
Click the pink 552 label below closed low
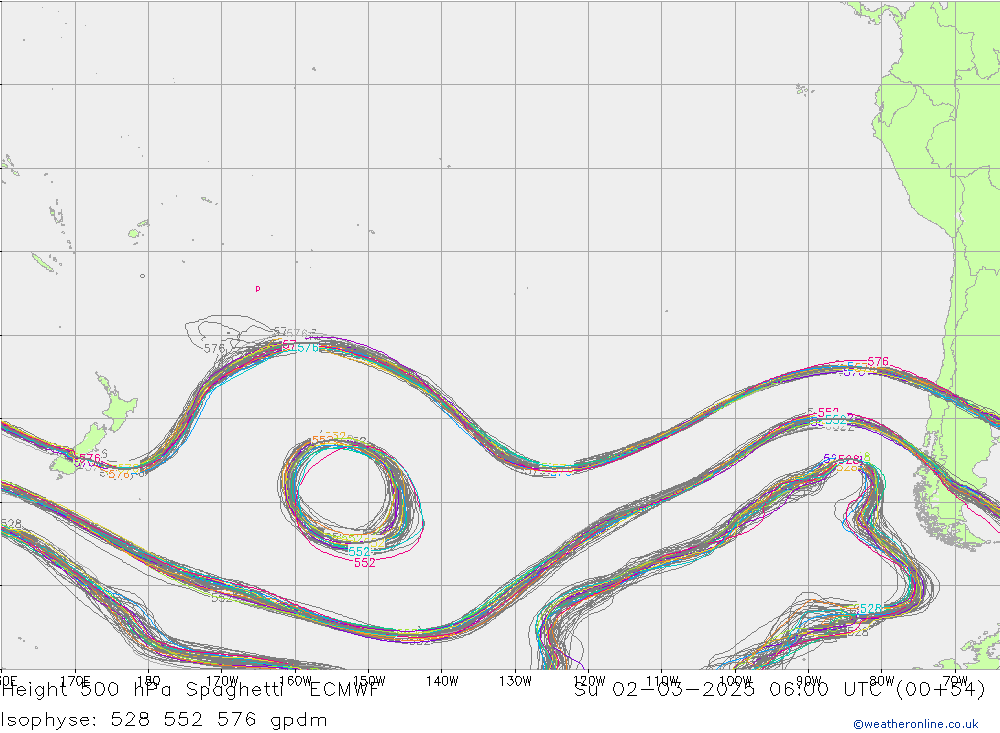[x=365, y=563]
